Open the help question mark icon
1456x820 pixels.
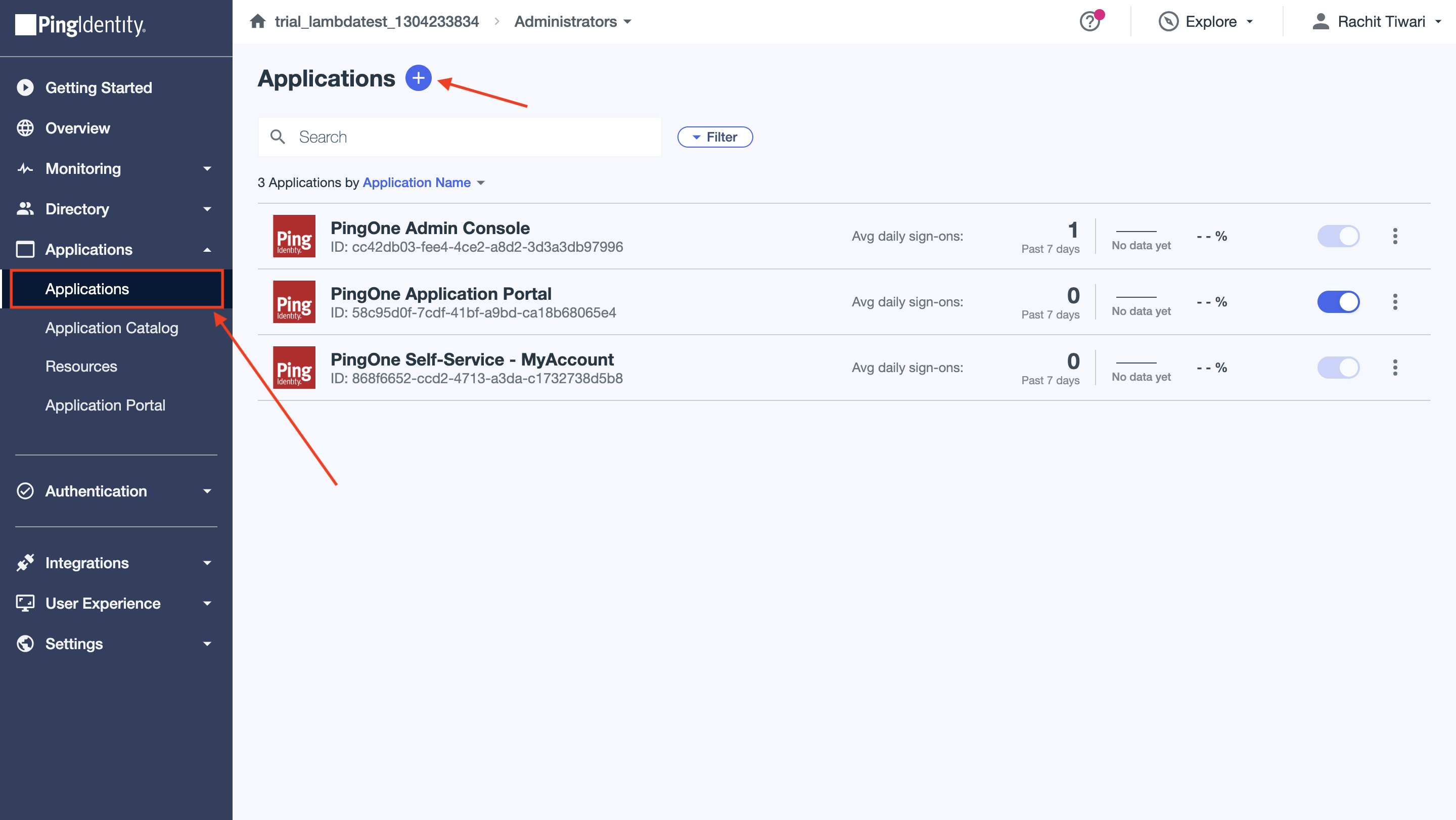(1089, 22)
